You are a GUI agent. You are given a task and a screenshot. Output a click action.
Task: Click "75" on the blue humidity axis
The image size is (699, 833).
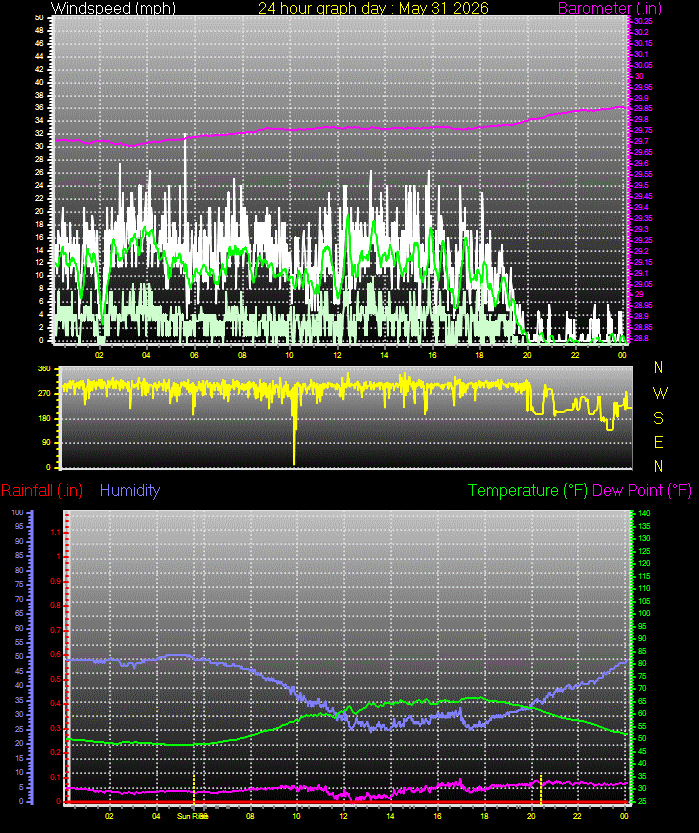click(x=20, y=584)
